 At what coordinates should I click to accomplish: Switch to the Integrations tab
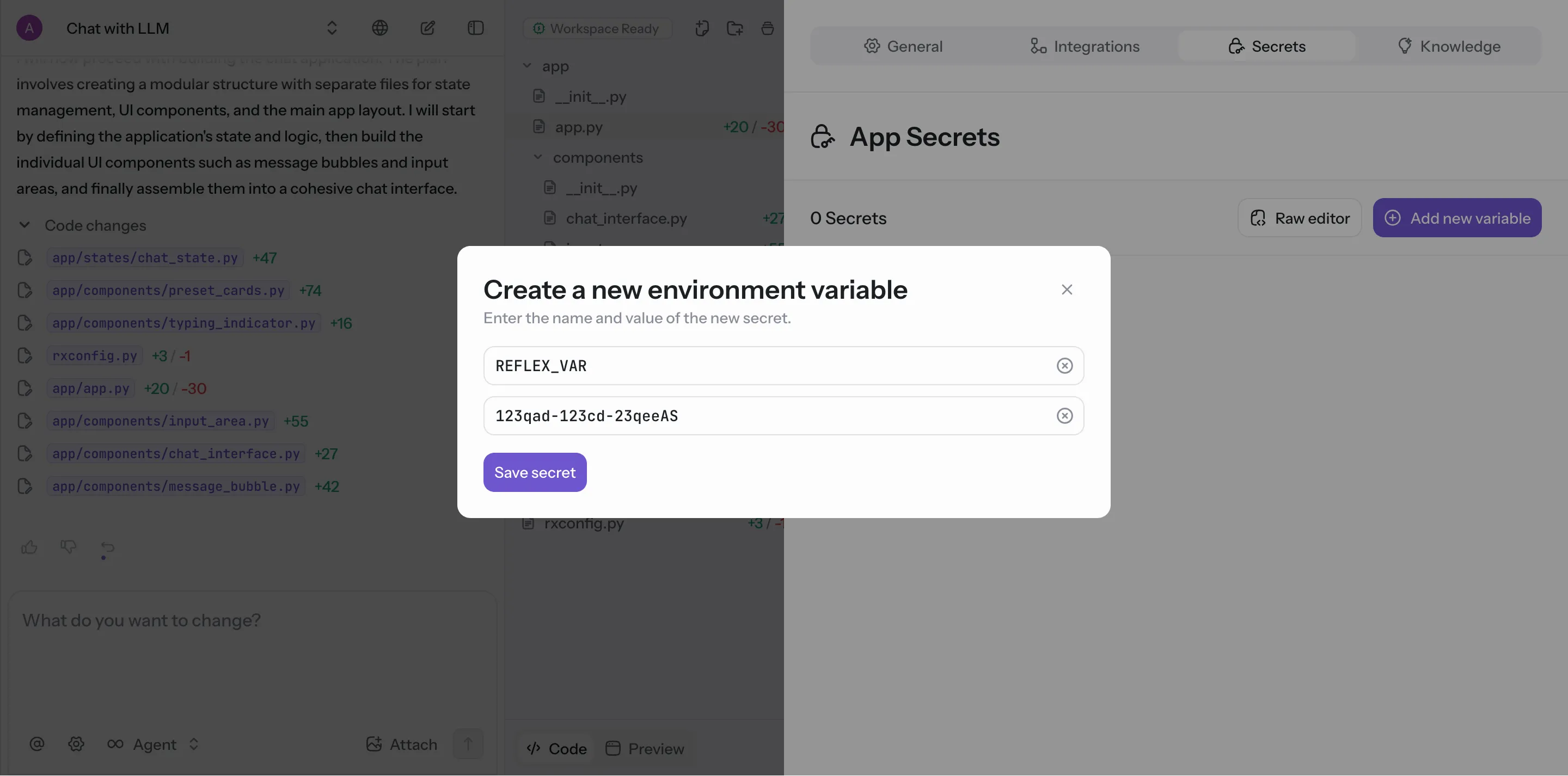1084,46
